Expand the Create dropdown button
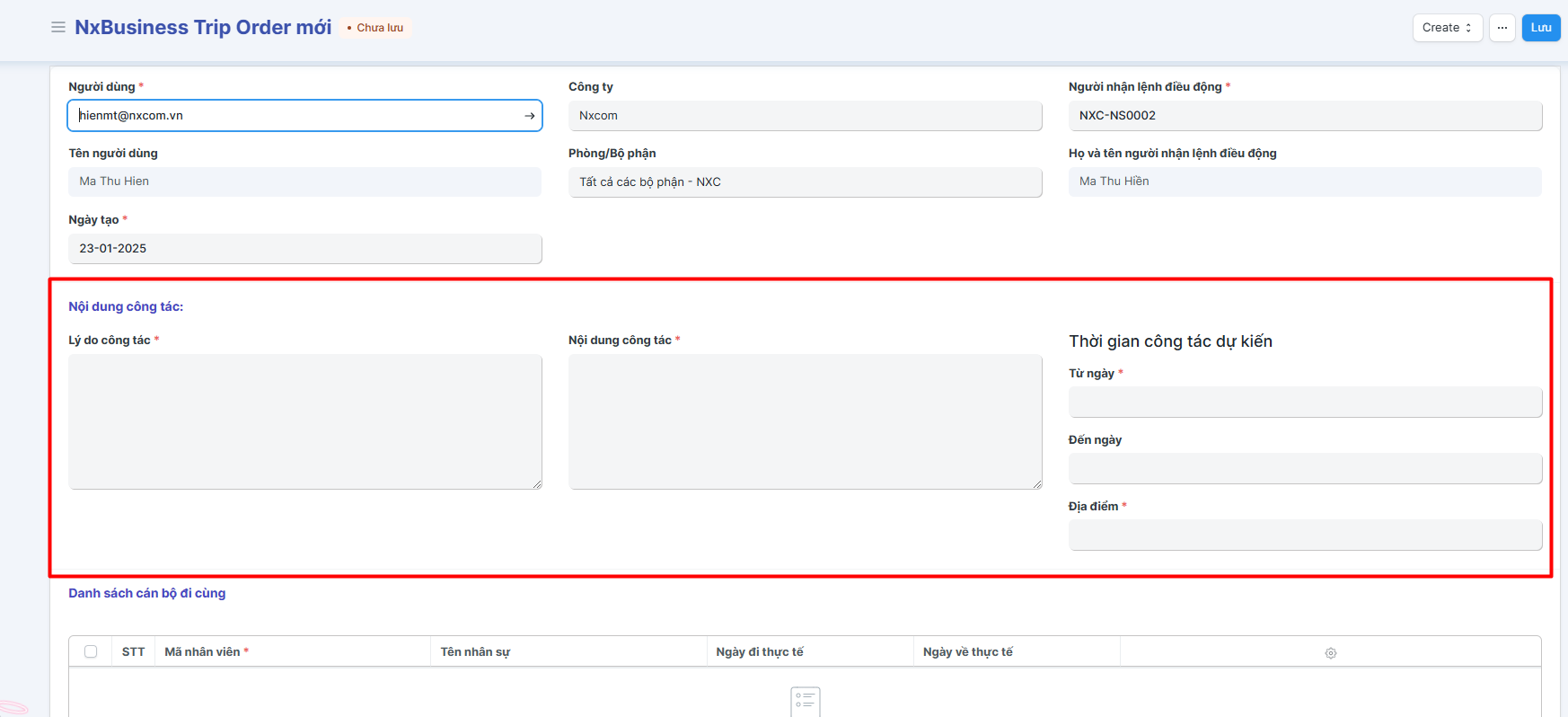The image size is (1568, 717). [1447, 28]
